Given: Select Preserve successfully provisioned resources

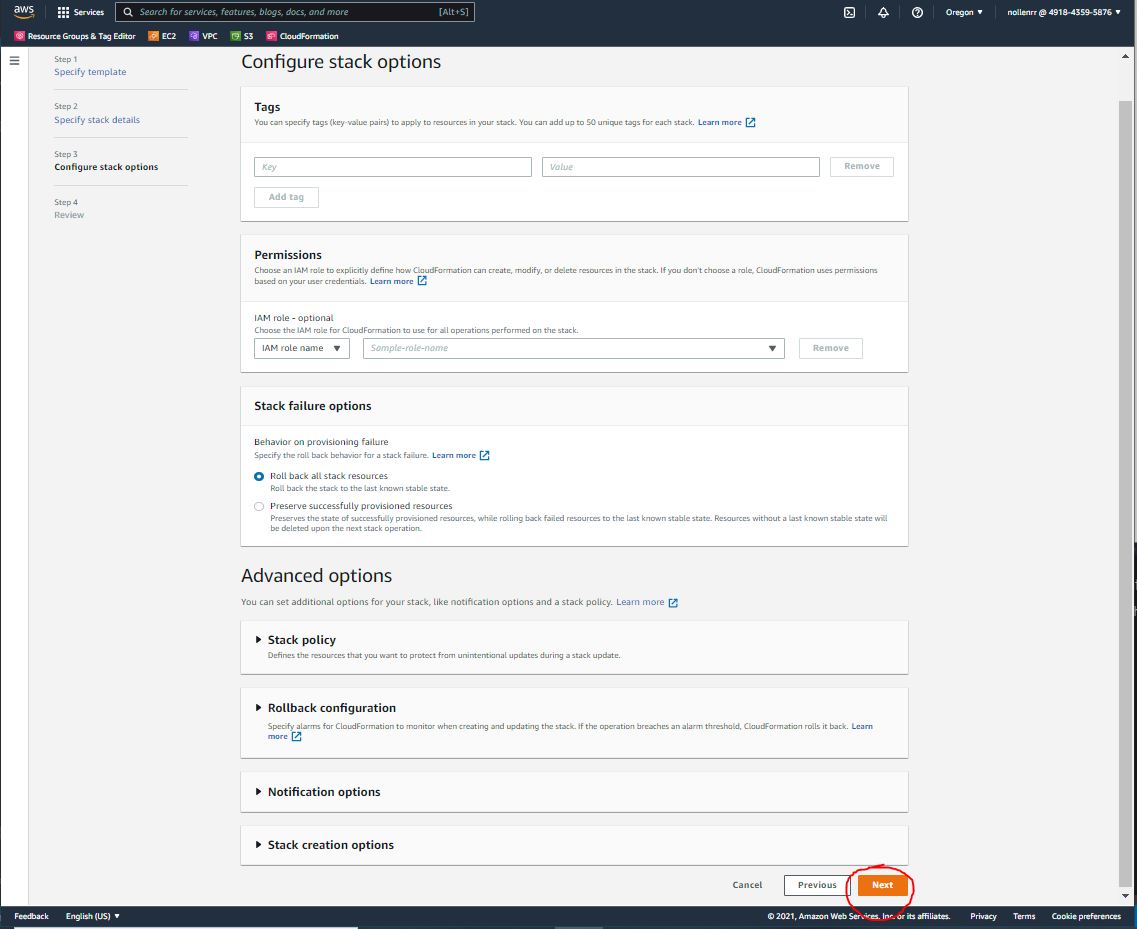Looking at the screenshot, I should [259, 506].
